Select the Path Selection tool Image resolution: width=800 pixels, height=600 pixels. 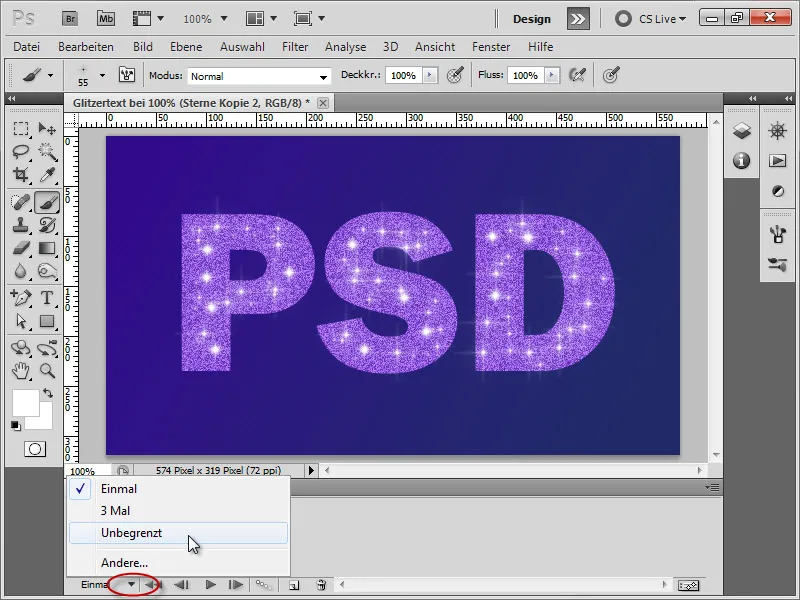pos(21,321)
